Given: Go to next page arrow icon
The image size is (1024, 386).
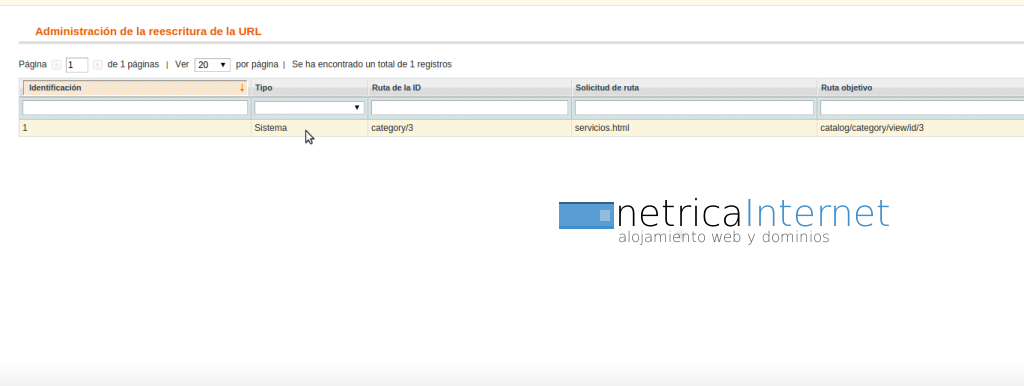Looking at the screenshot, I should coord(97,65).
